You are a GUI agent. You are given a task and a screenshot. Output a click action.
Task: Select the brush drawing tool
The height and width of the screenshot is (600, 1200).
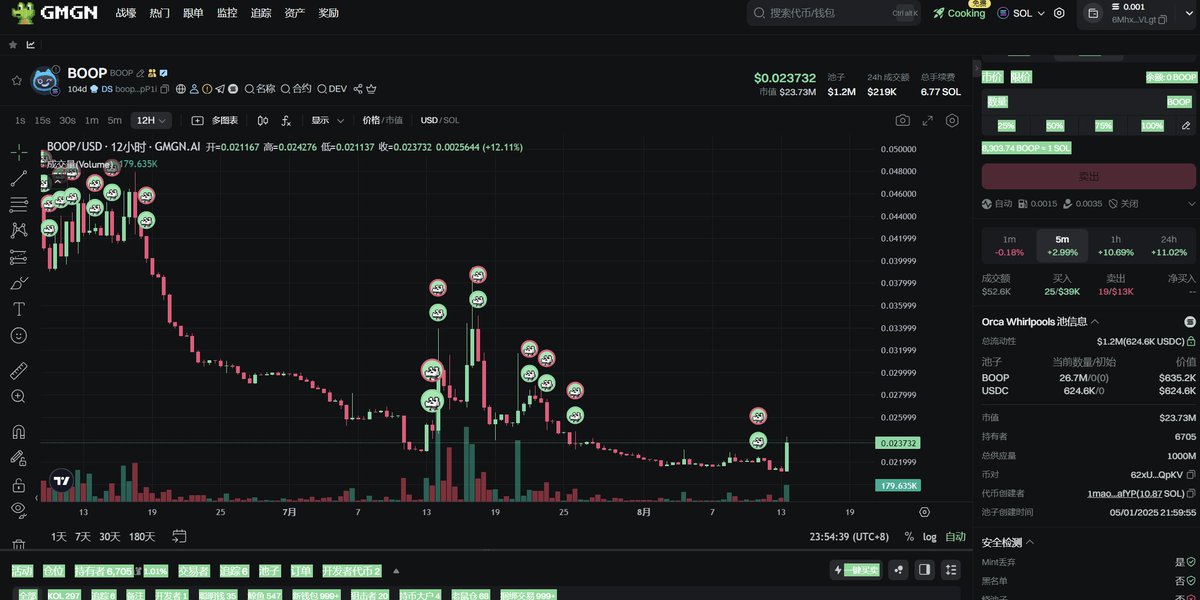pos(18,283)
